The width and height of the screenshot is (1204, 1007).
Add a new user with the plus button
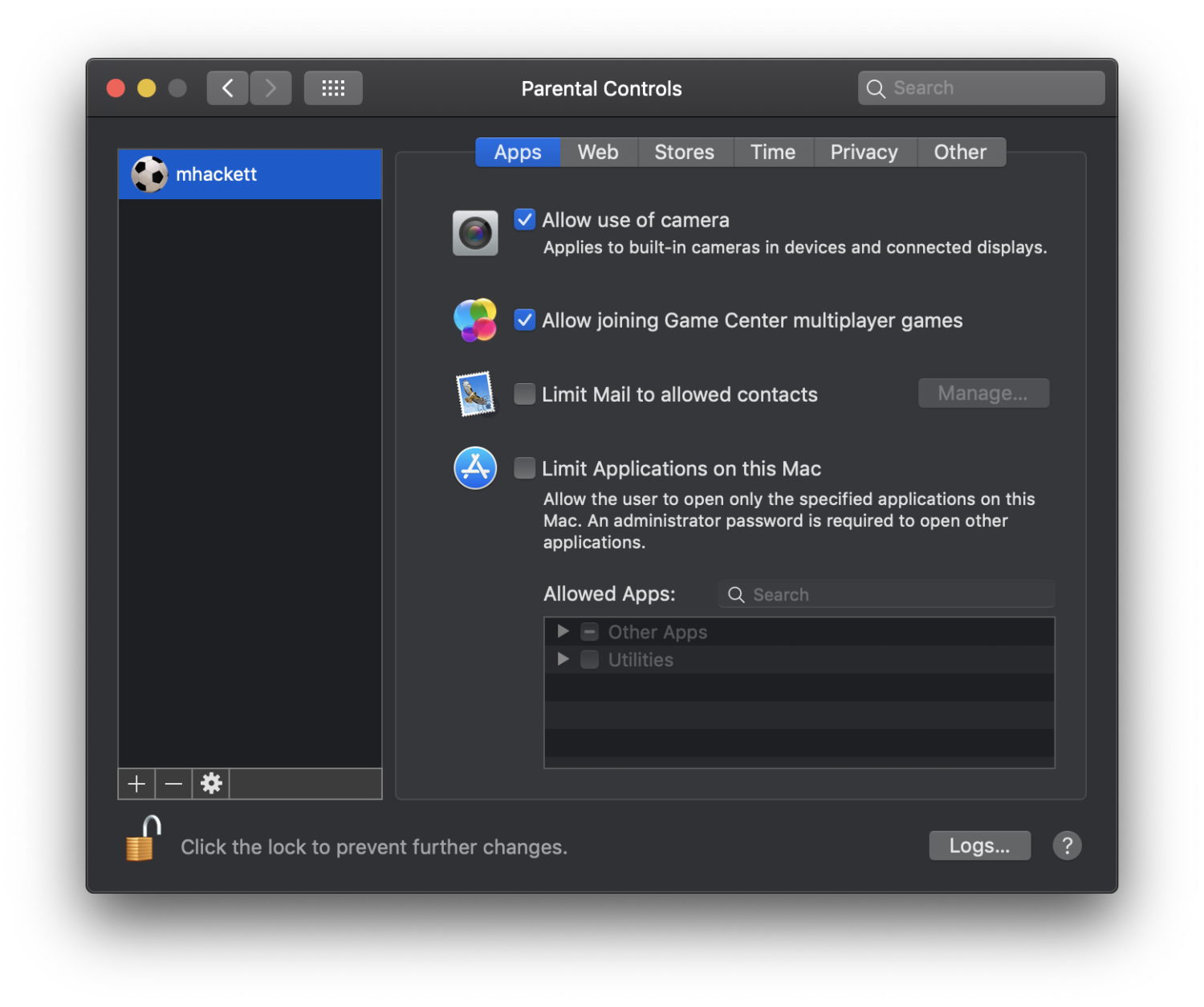point(136,784)
